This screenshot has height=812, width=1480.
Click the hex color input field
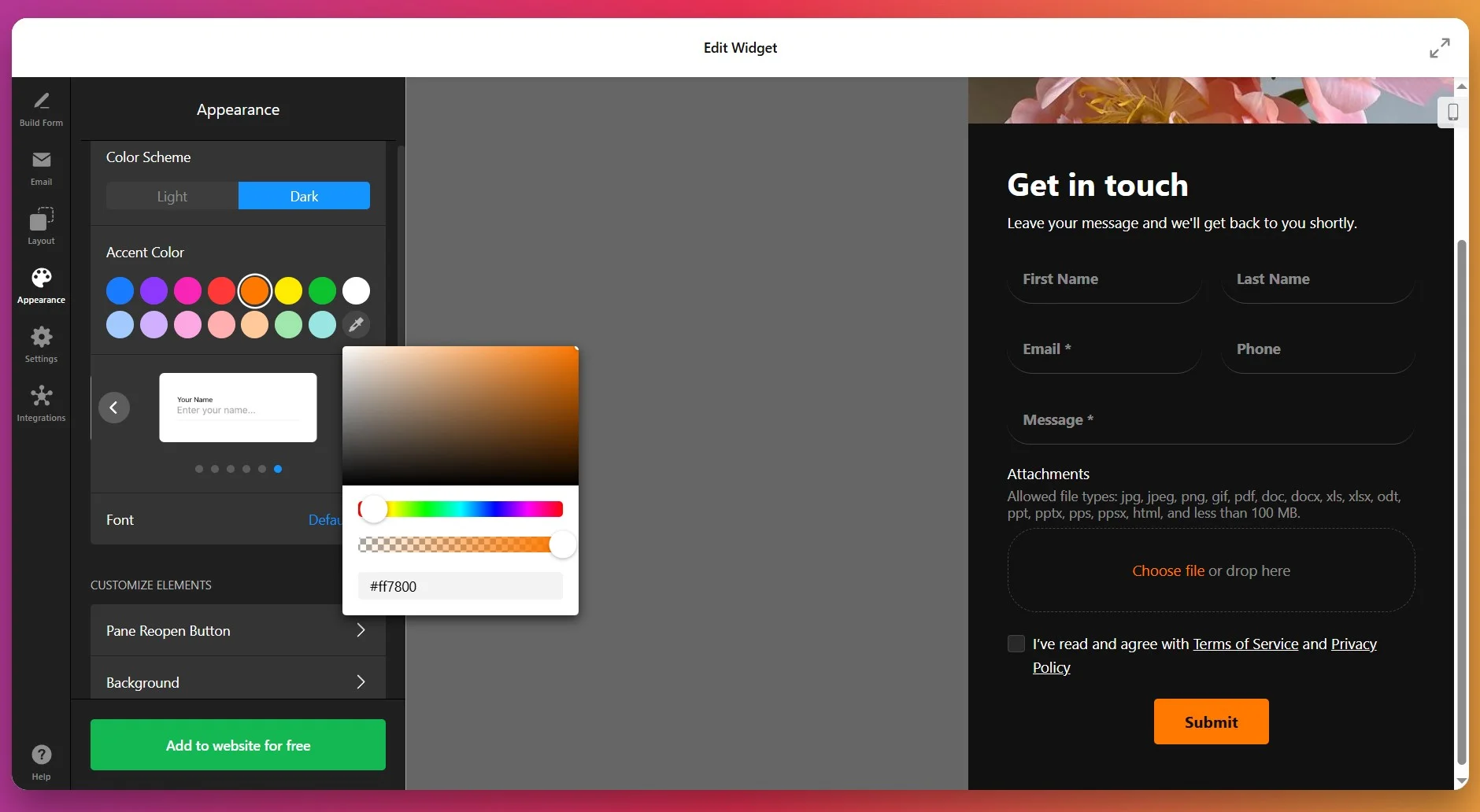tap(460, 585)
